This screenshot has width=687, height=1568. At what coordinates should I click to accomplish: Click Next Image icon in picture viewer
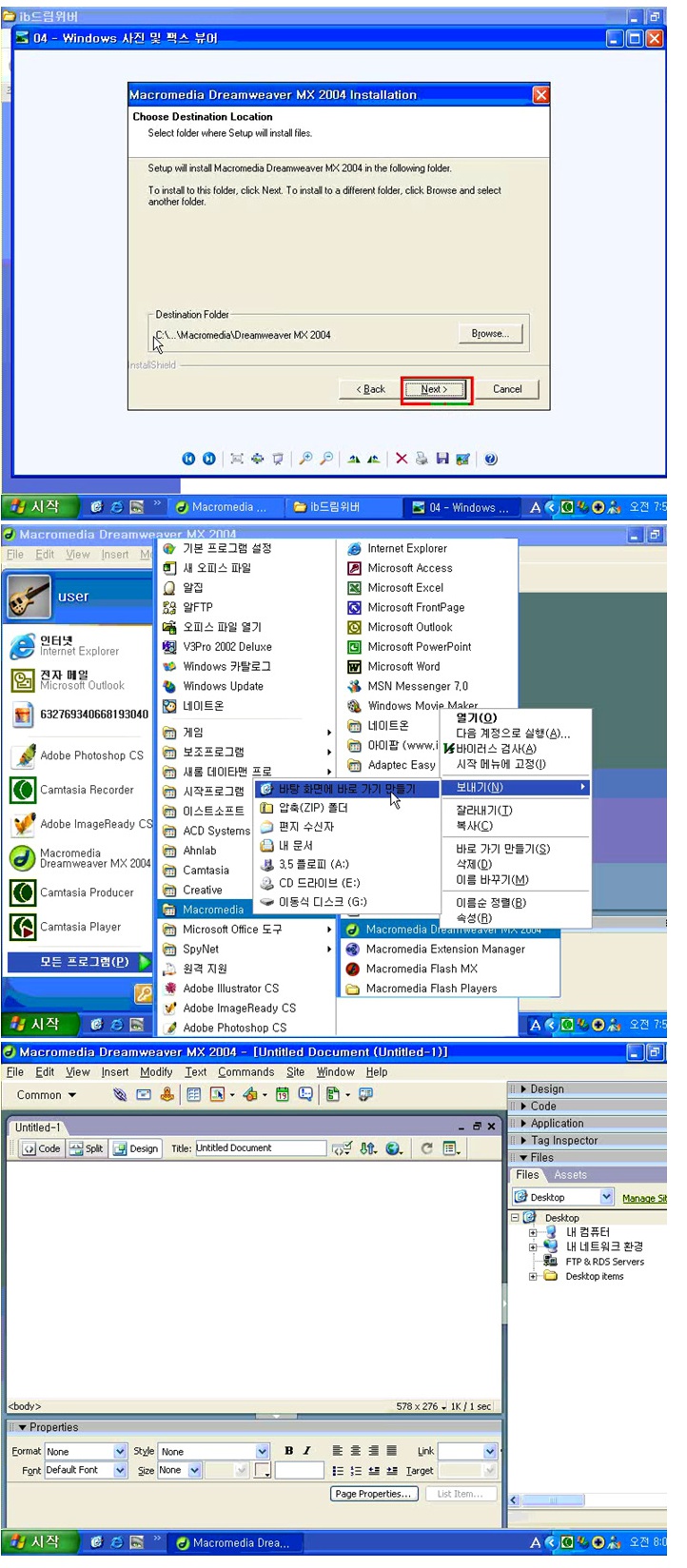pos(208,459)
